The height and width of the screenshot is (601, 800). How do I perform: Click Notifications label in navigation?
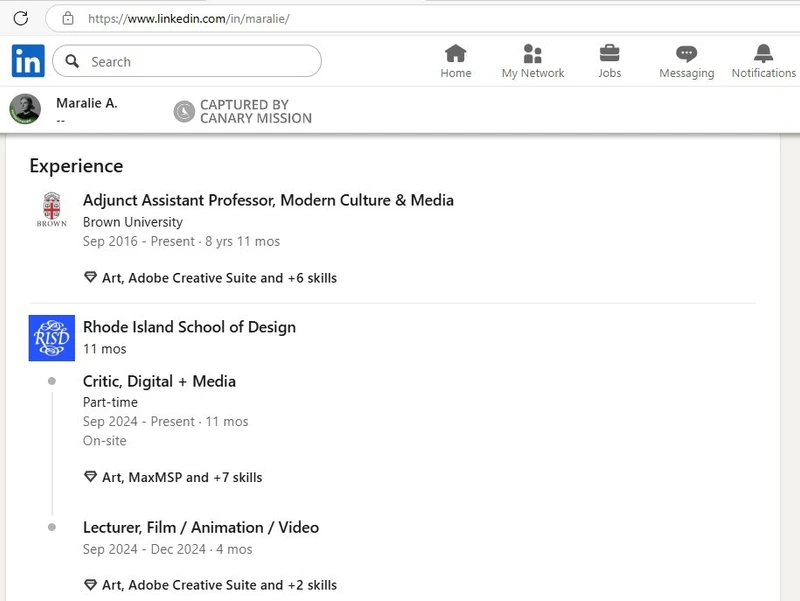(763, 73)
